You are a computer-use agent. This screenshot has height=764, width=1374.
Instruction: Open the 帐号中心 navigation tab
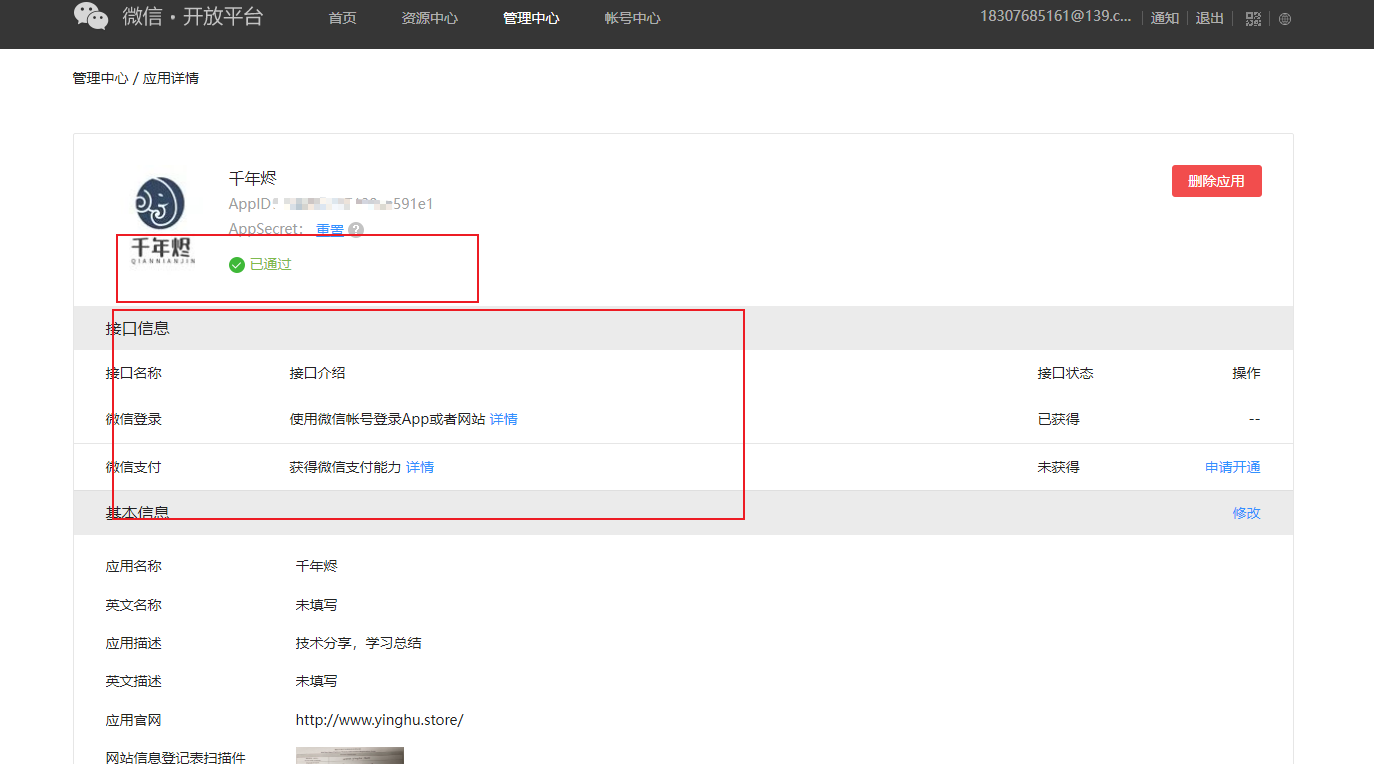tap(632, 18)
